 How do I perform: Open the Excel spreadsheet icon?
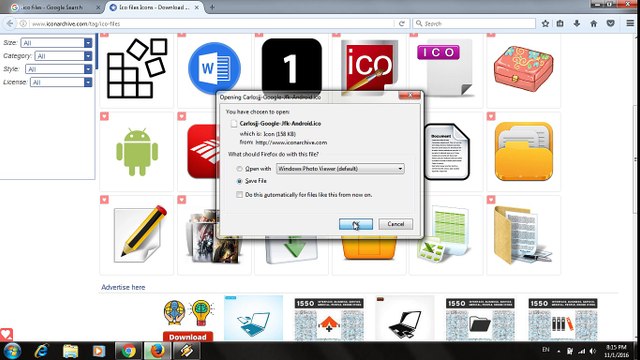pos(444,235)
